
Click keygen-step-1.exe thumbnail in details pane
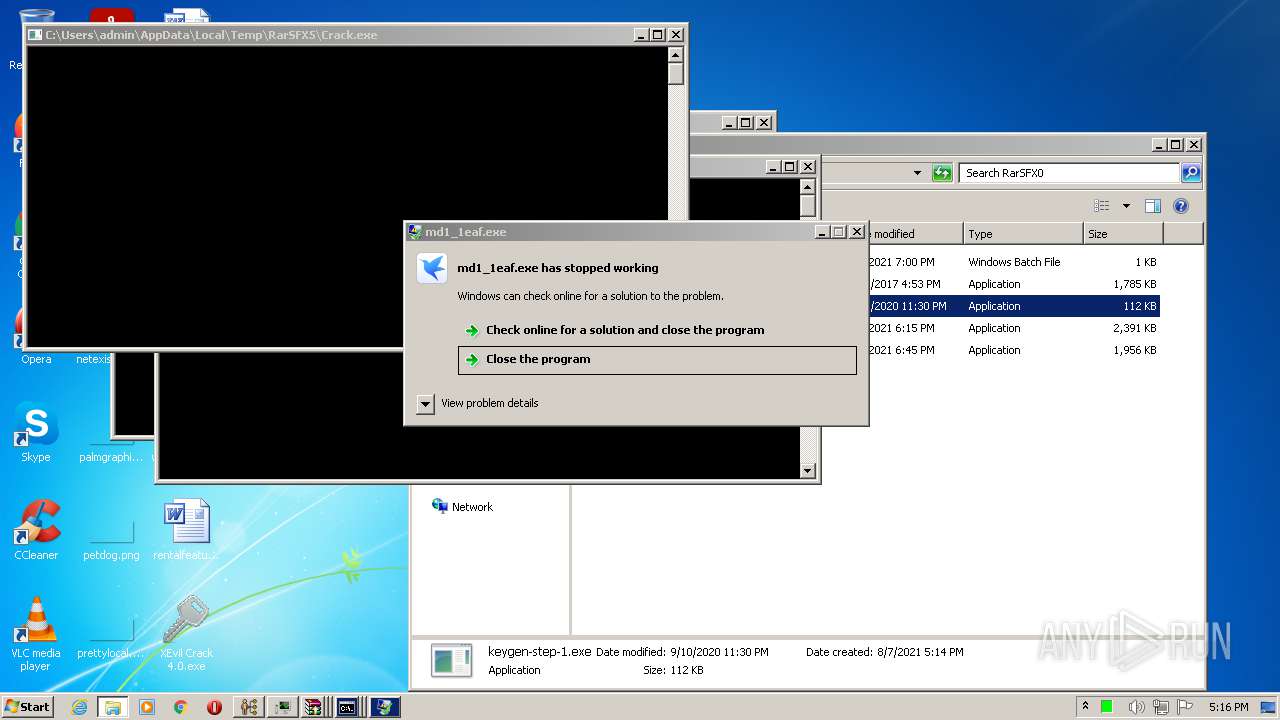[x=452, y=661]
